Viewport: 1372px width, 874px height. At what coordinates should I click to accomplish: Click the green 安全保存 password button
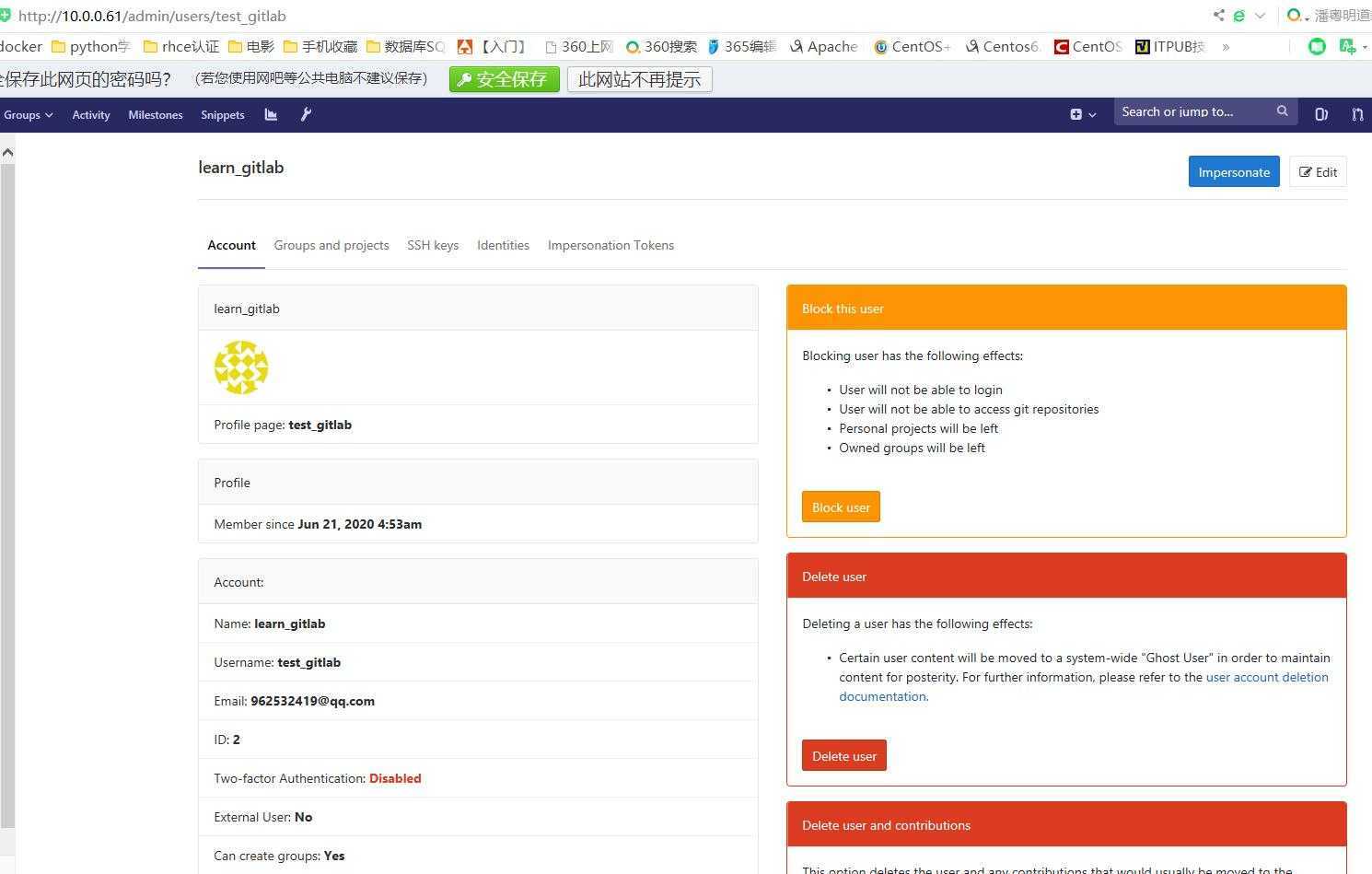coord(505,79)
